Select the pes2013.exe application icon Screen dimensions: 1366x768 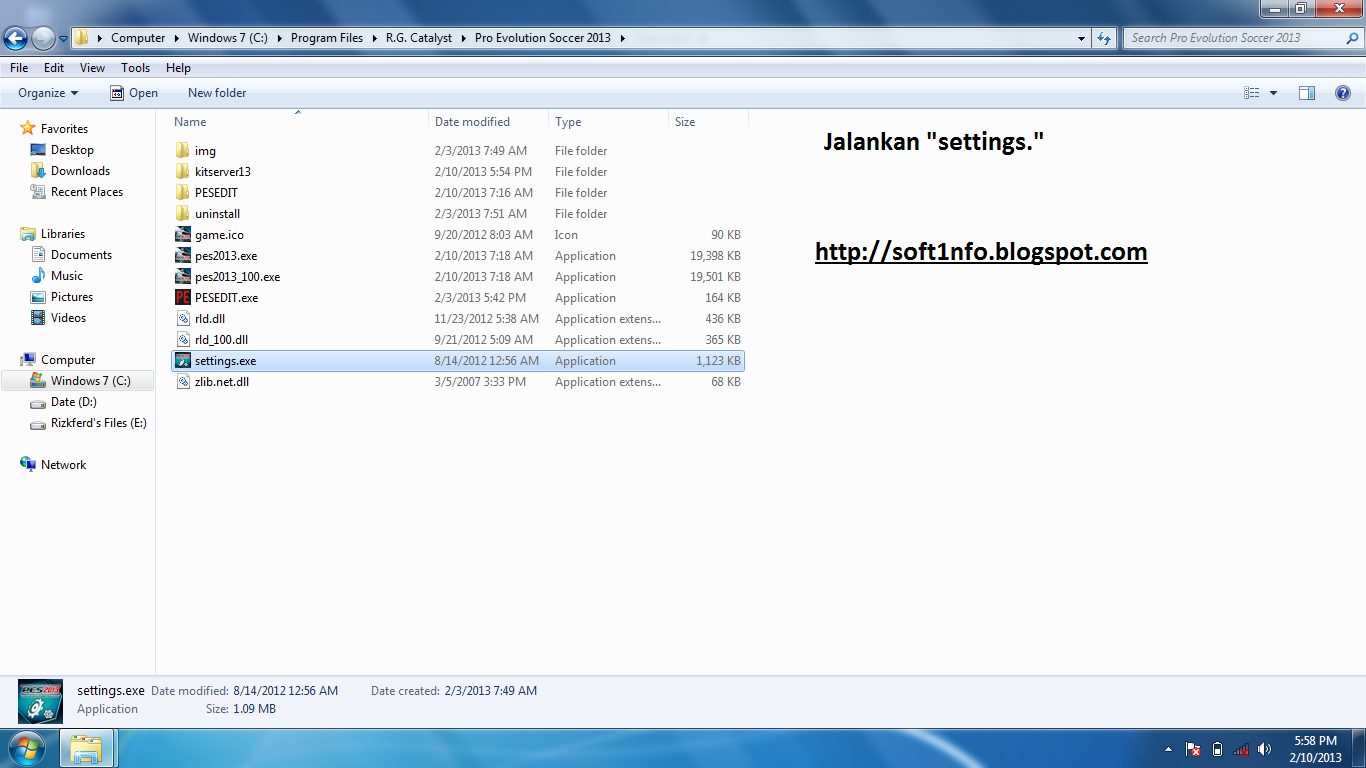[182, 256]
